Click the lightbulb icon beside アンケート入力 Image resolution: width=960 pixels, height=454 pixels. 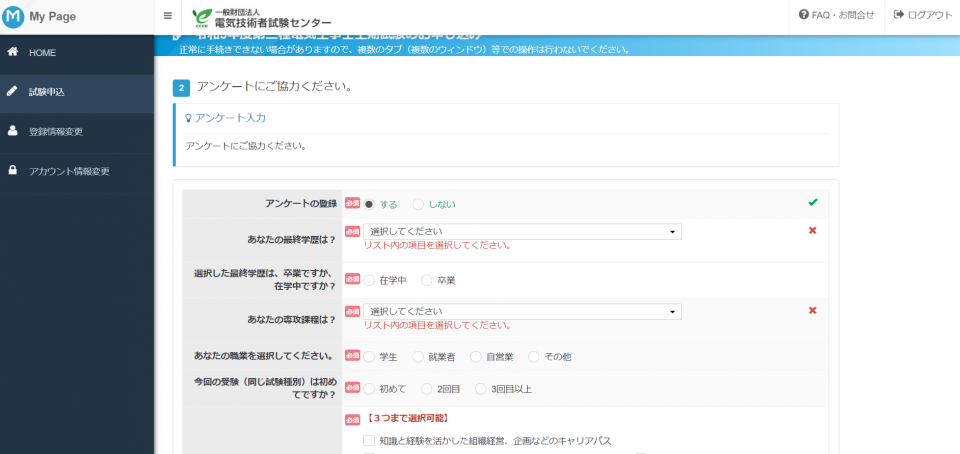click(x=188, y=118)
